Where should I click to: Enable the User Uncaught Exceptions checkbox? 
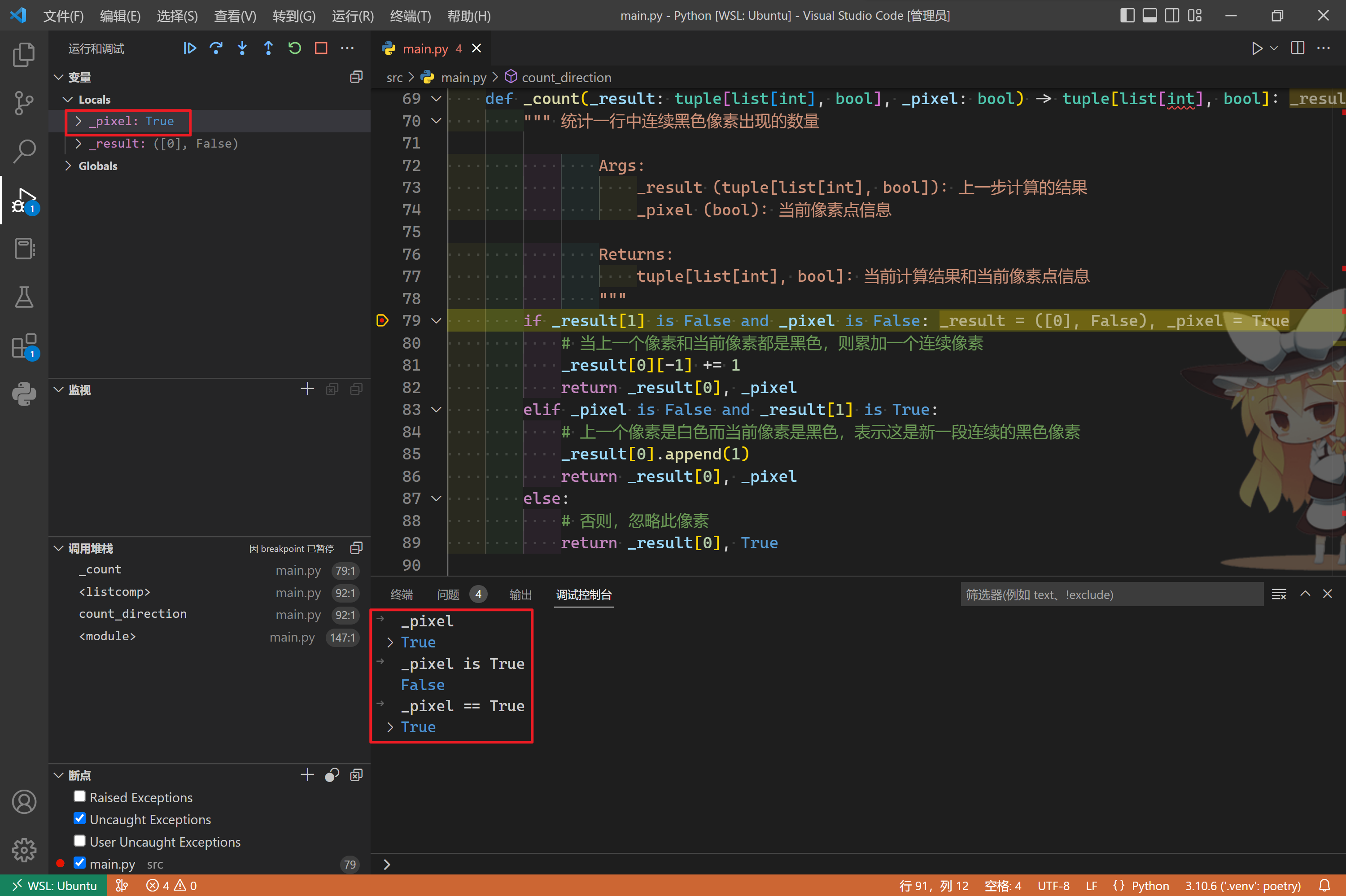point(79,841)
